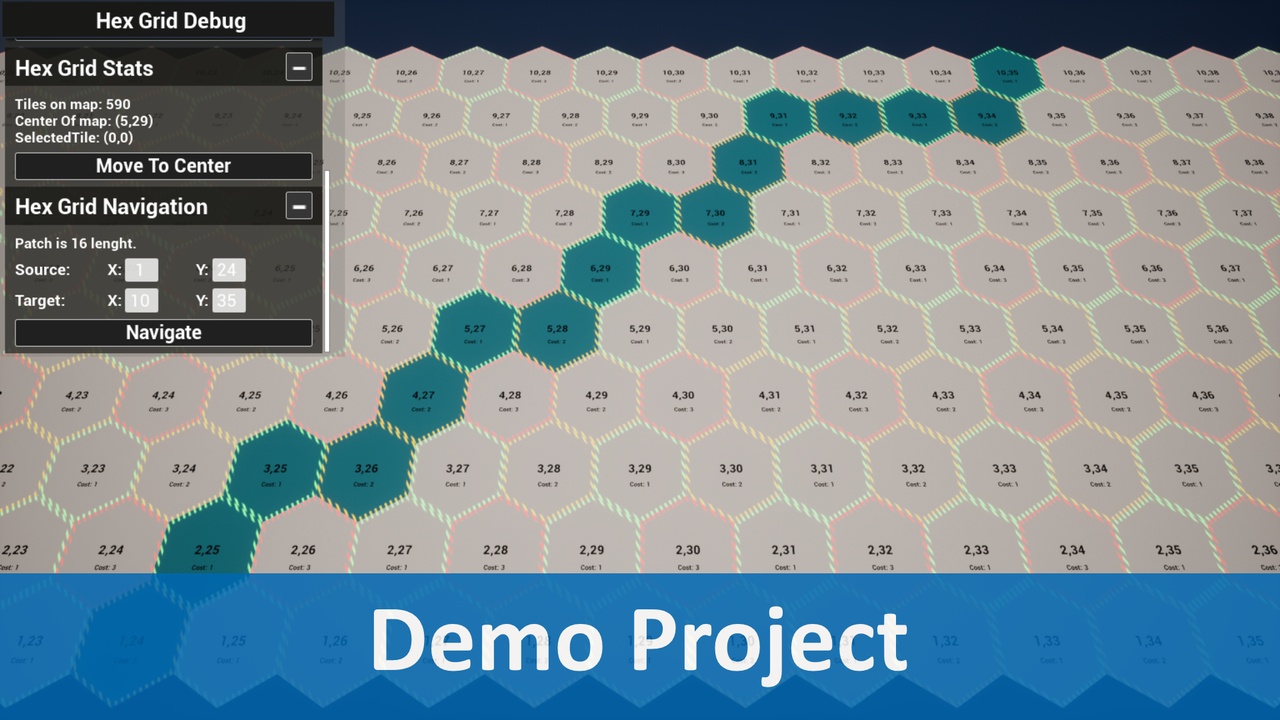The width and height of the screenshot is (1280, 720).
Task: Click the Move To Center button
Action: 163,166
